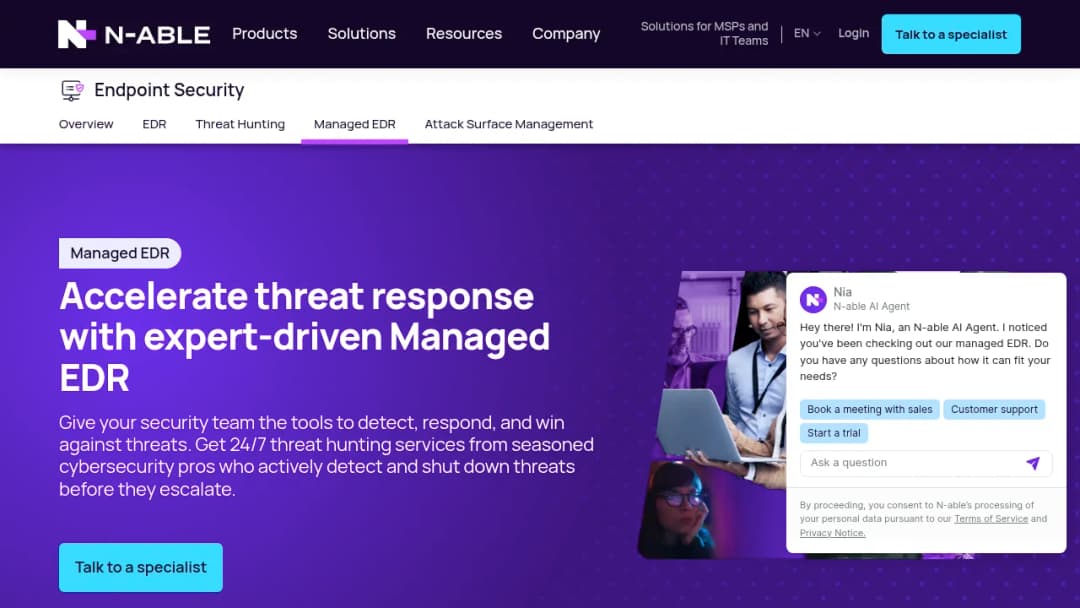The width and height of the screenshot is (1080, 608).
Task: Open the Attack Surface Management tab
Action: tap(508, 124)
